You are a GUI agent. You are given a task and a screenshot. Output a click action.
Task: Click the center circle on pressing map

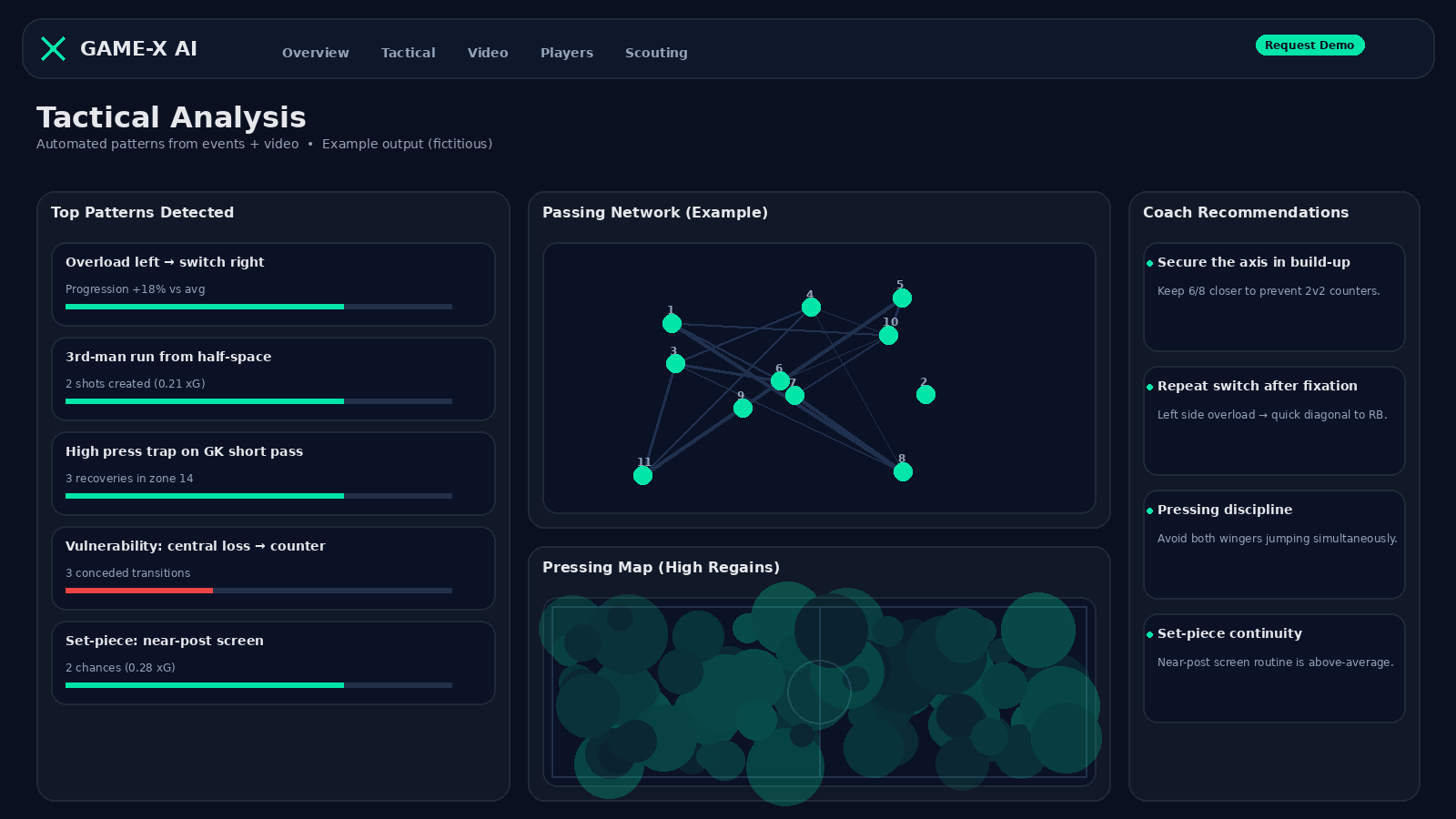pos(819,692)
